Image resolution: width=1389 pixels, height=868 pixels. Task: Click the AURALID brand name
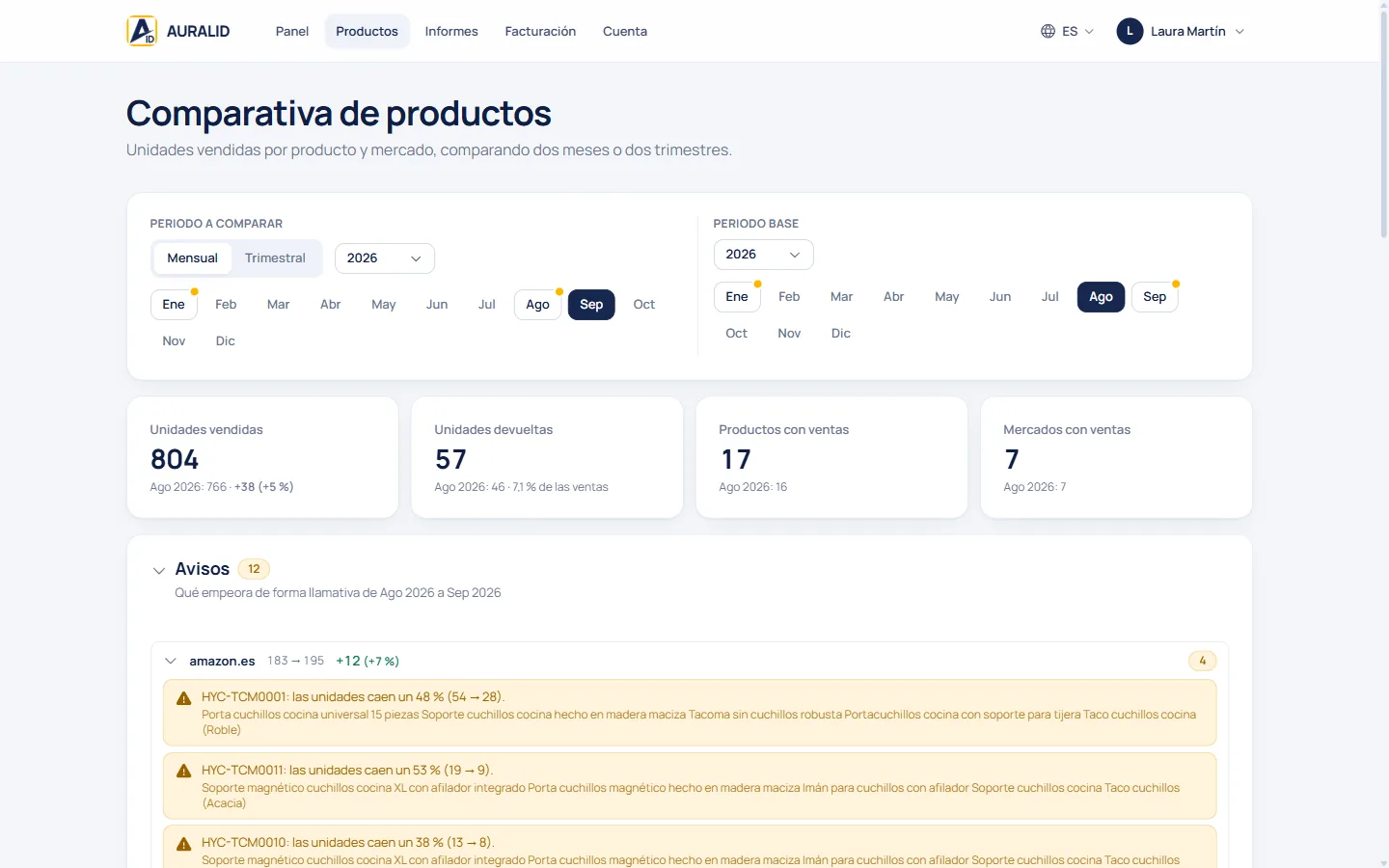(198, 31)
